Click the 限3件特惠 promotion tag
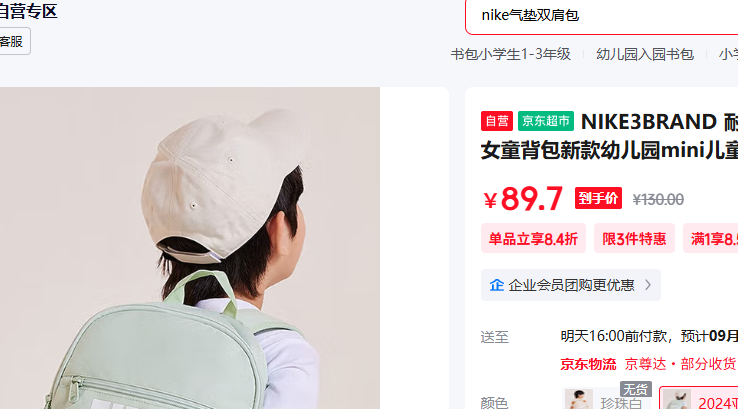 (634, 239)
